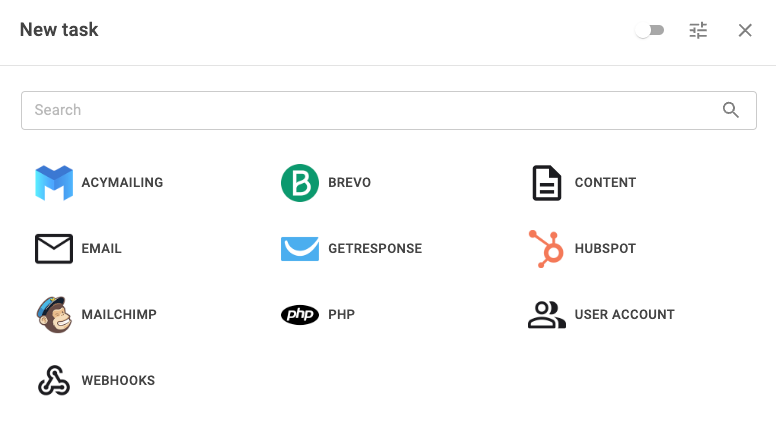Screen dimensions: 776x432
Task: Close the New task dialog
Action: [x=745, y=30]
